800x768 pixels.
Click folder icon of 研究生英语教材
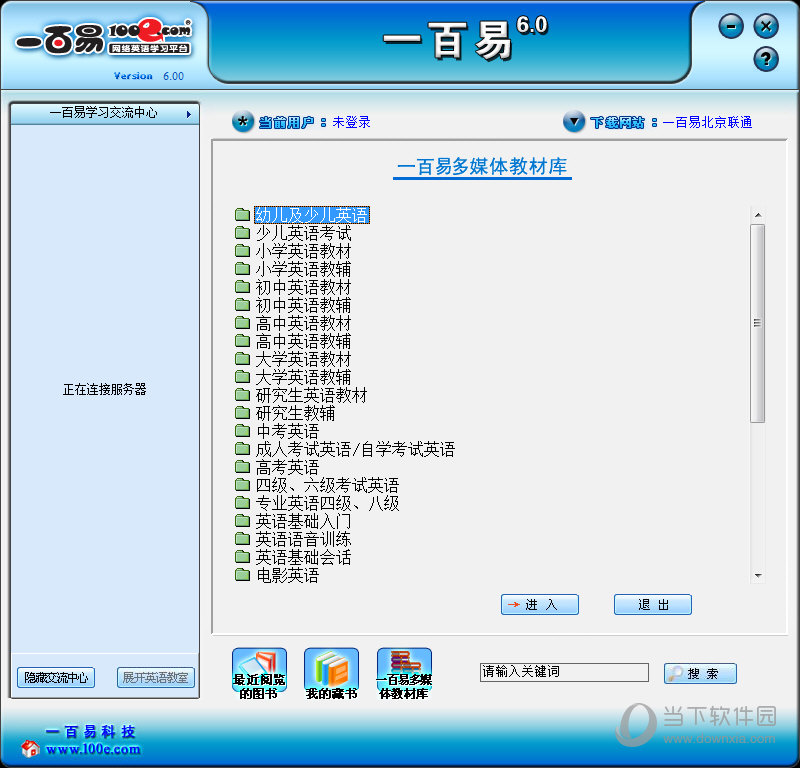coord(242,394)
